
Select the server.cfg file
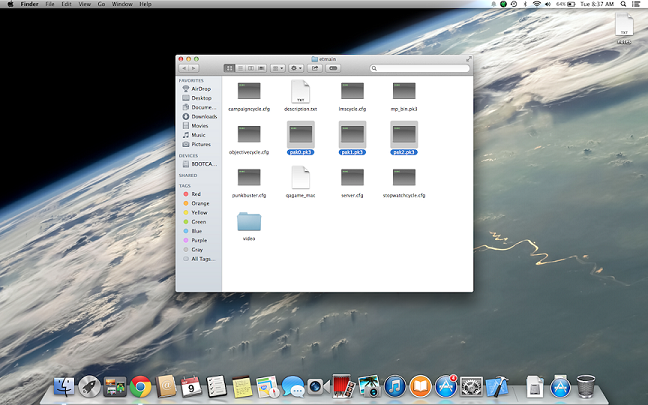(x=353, y=183)
